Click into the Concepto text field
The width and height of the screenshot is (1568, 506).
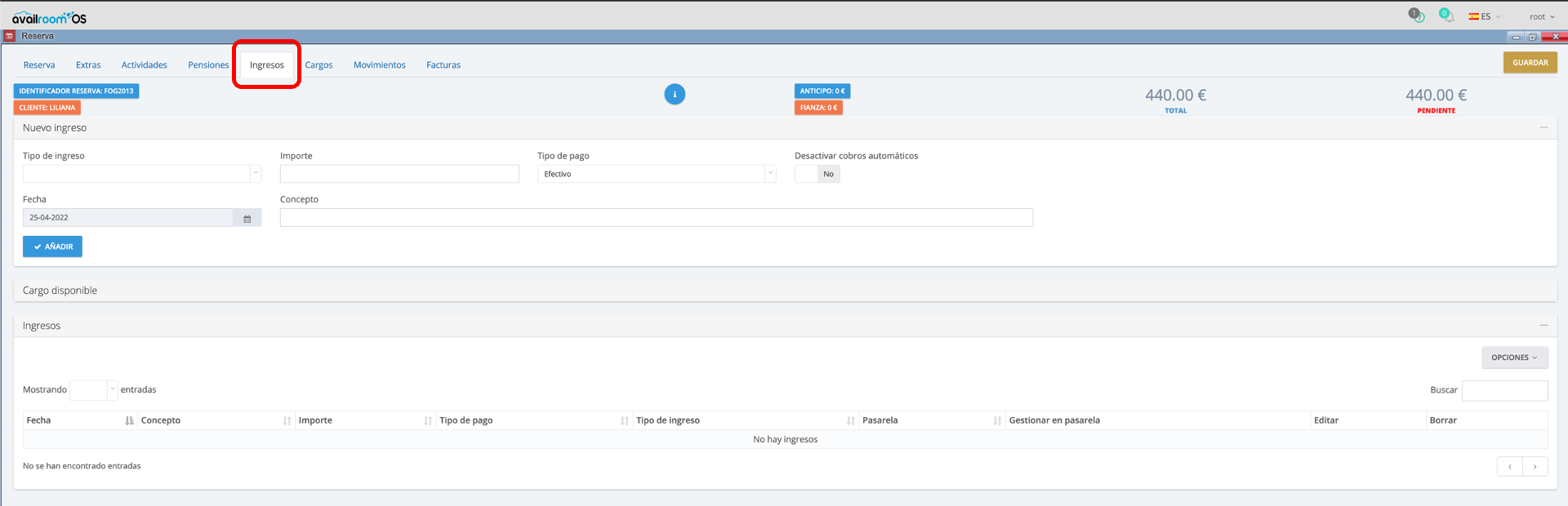tap(656, 218)
